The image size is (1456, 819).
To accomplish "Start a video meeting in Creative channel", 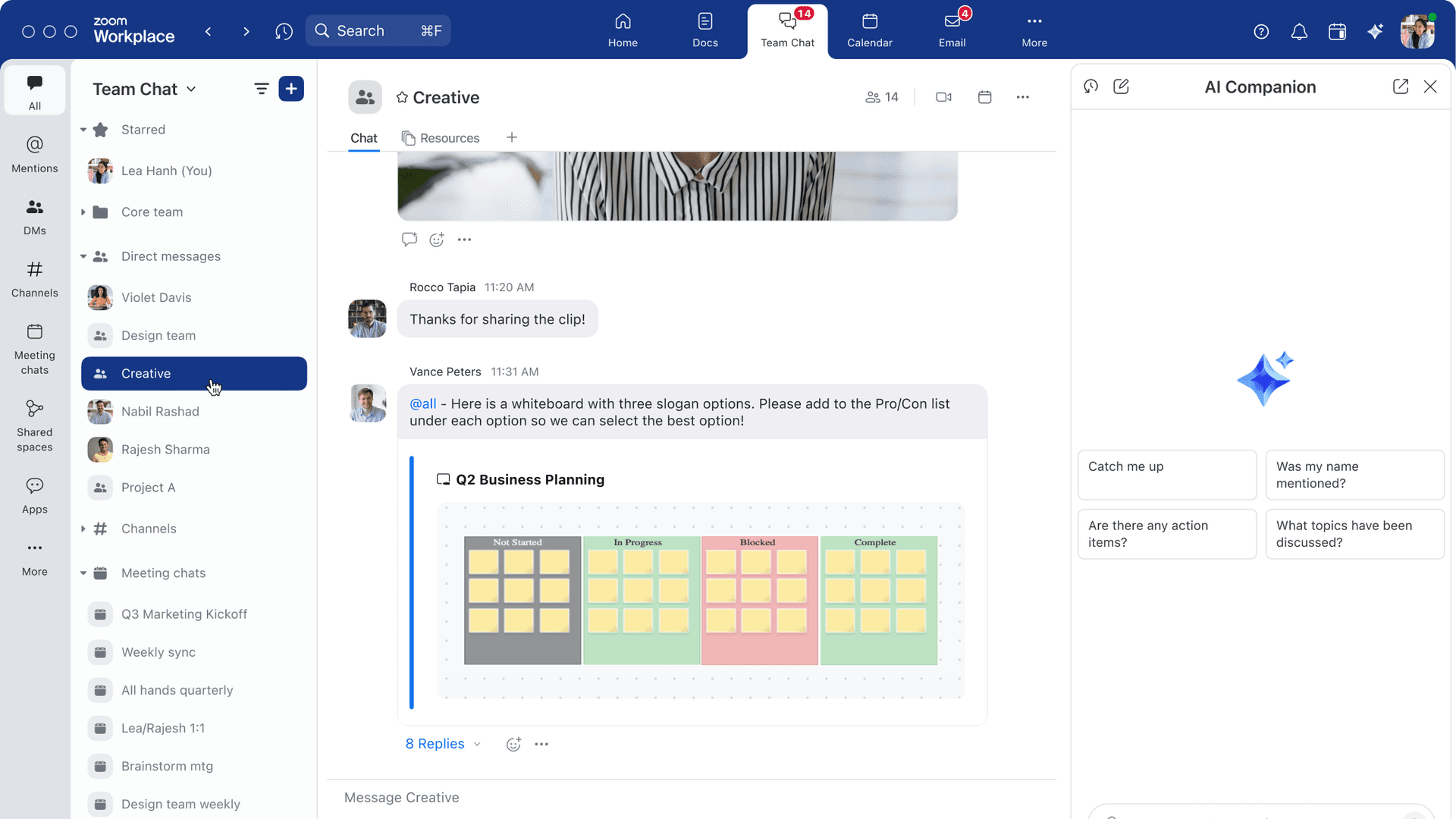I will point(943,97).
